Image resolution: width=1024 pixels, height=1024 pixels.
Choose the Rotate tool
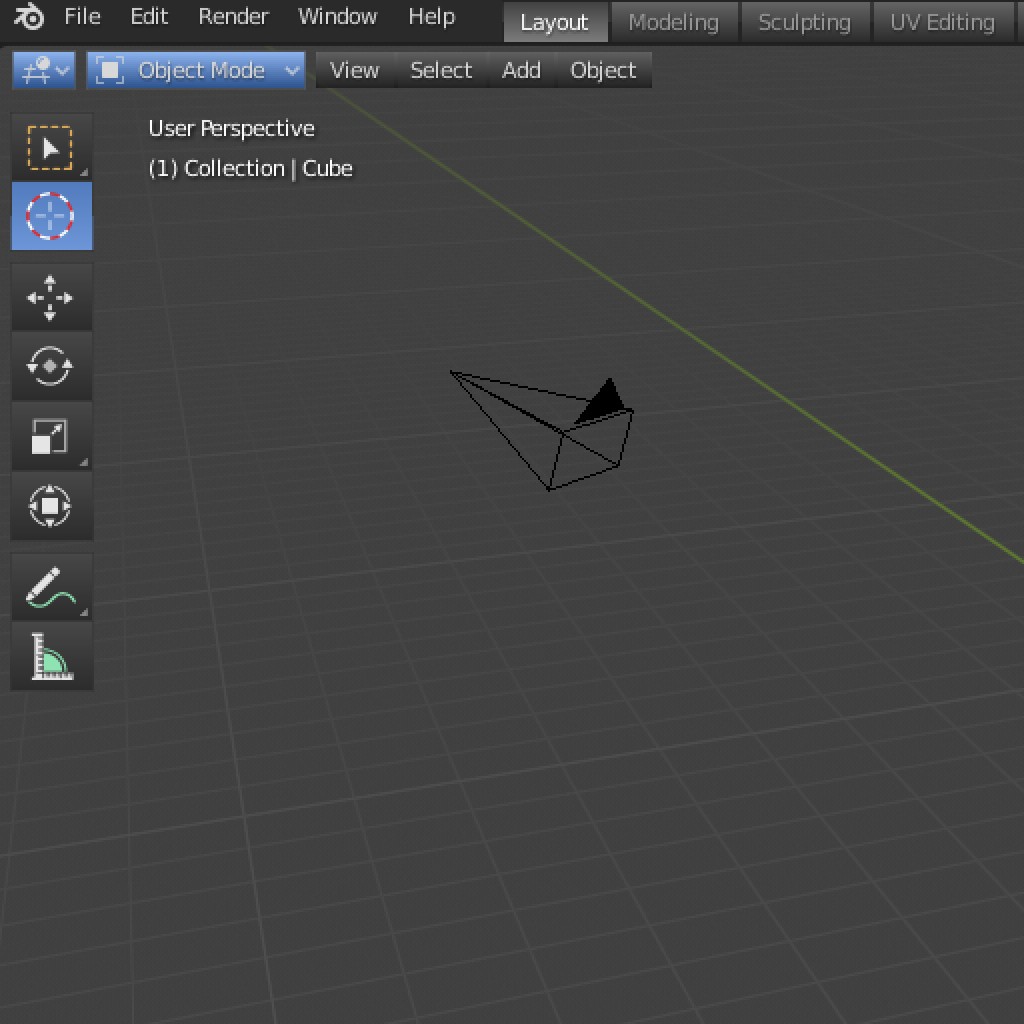pyautogui.click(x=51, y=367)
